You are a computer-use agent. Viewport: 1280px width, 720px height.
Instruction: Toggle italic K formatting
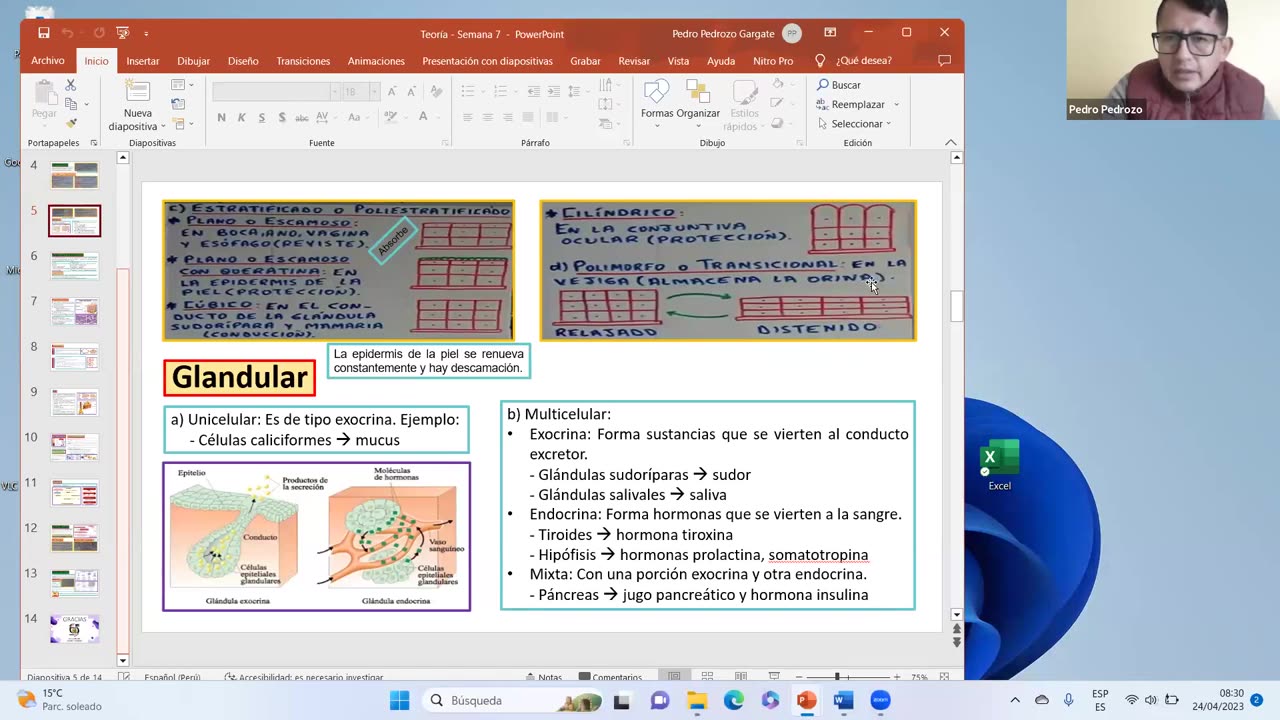pyautogui.click(x=241, y=117)
